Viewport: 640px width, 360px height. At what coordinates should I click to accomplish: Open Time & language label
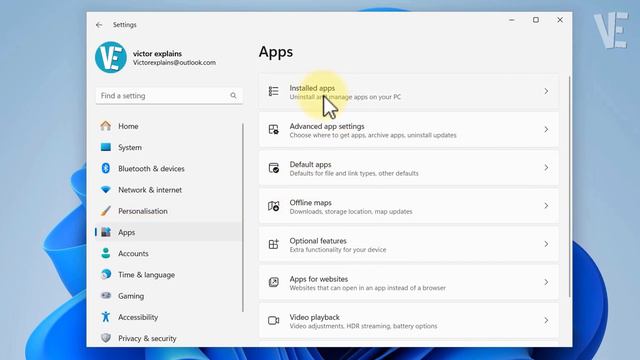click(x=147, y=275)
